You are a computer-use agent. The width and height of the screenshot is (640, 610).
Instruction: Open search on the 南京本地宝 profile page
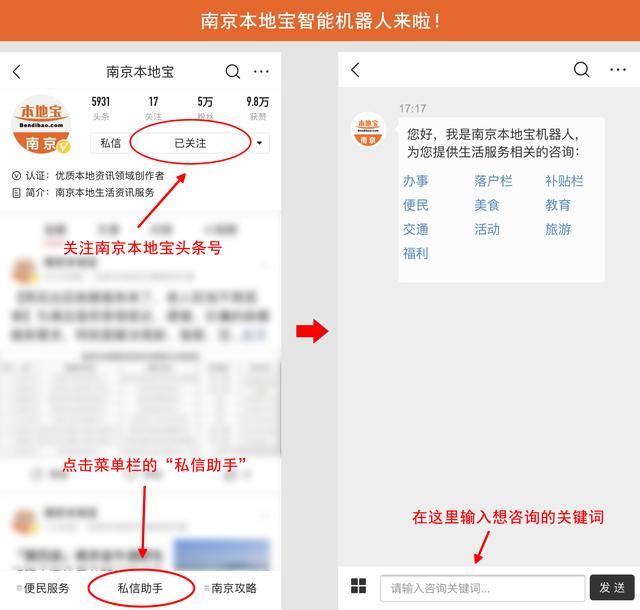[233, 72]
